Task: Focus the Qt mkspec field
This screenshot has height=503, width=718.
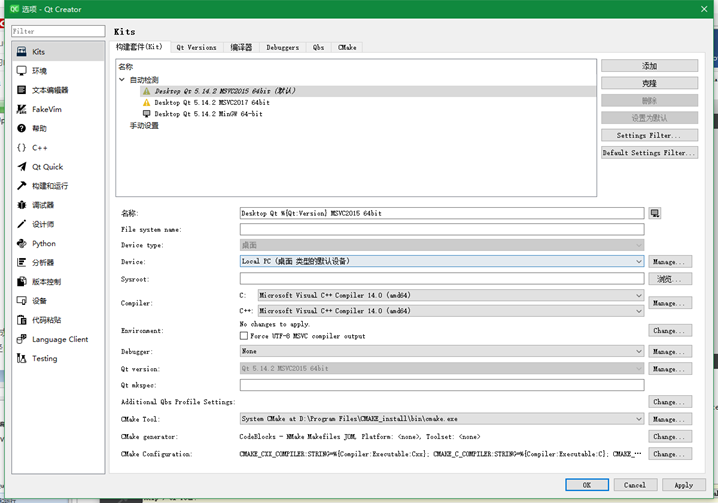Action: [442, 385]
